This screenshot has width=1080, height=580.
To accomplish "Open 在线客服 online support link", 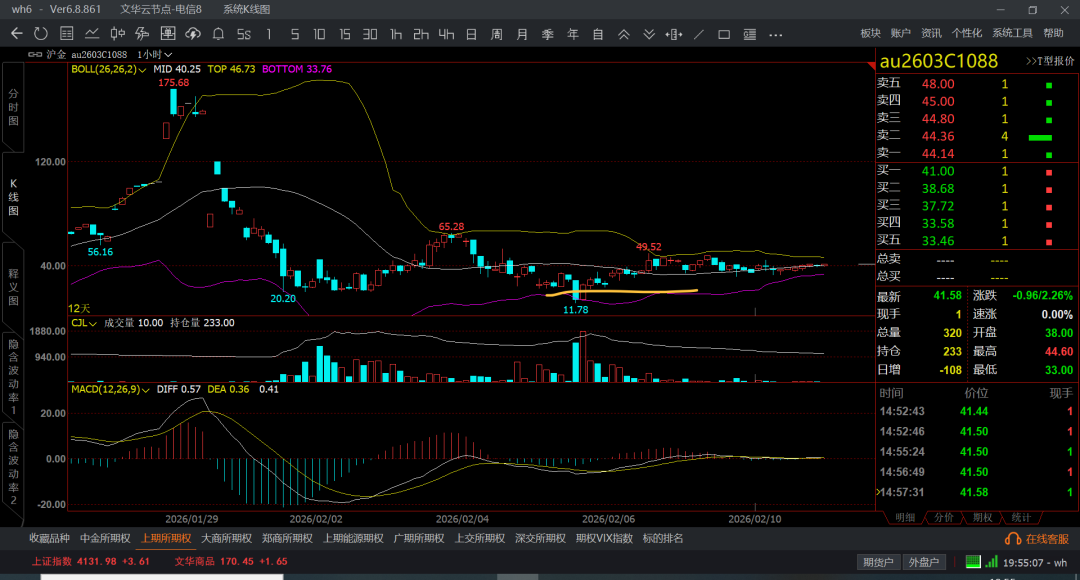I will pyautogui.click(x=1040, y=539).
